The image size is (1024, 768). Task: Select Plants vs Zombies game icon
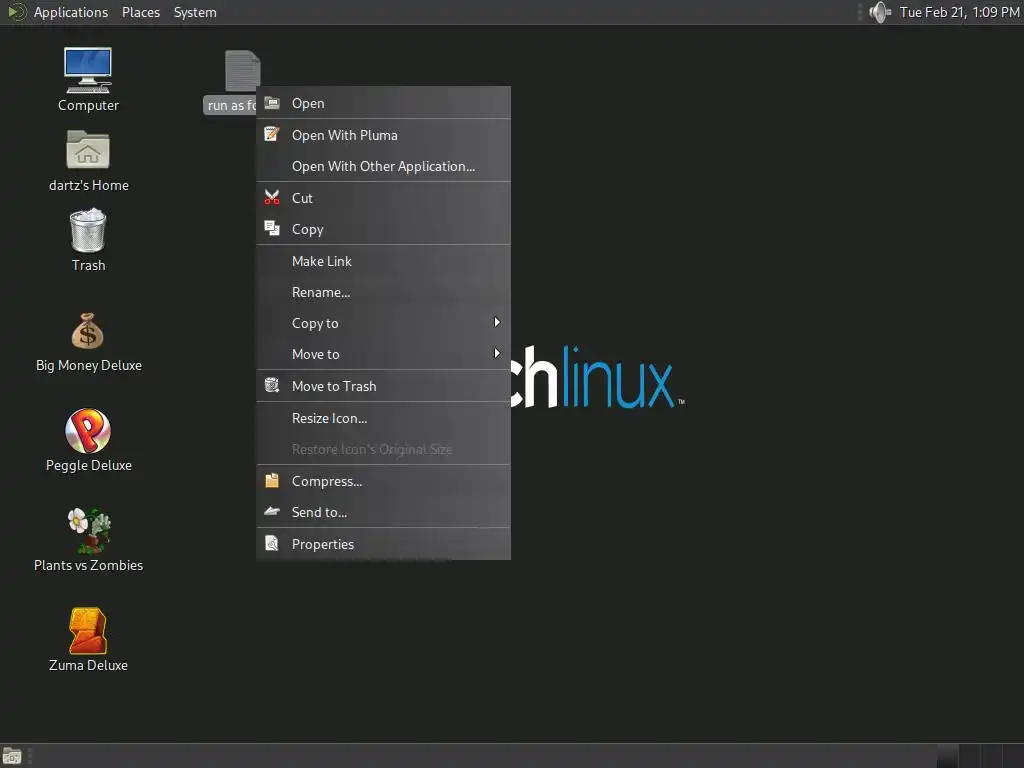coord(89,530)
